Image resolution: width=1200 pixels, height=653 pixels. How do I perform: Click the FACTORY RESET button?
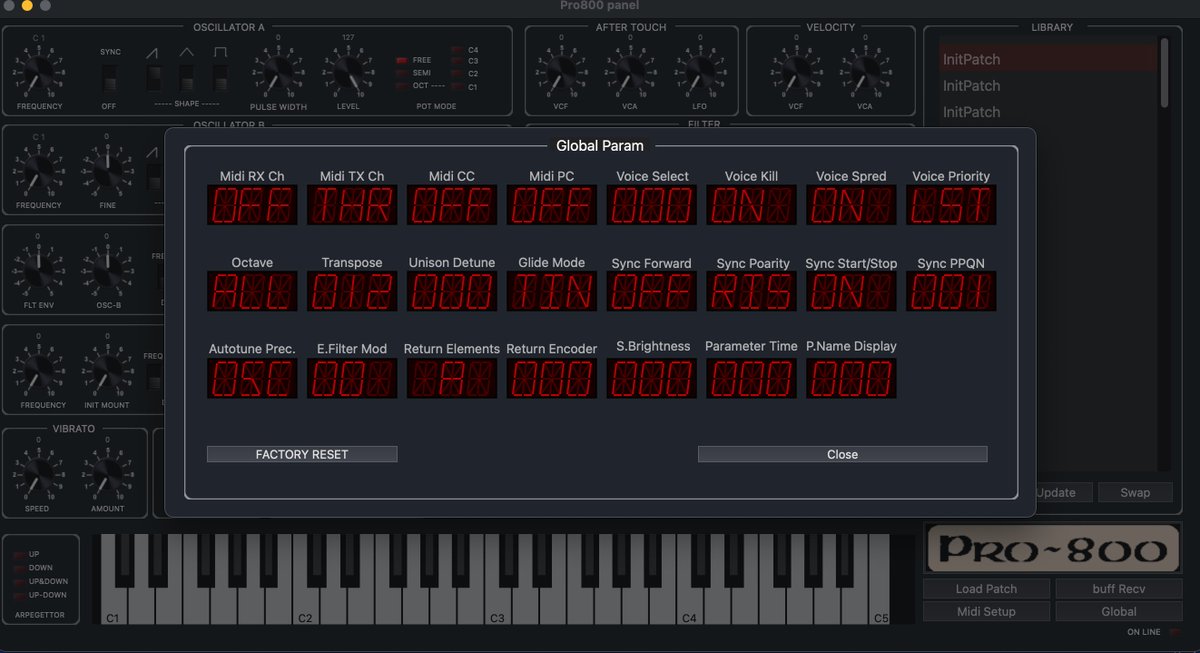[x=302, y=454]
